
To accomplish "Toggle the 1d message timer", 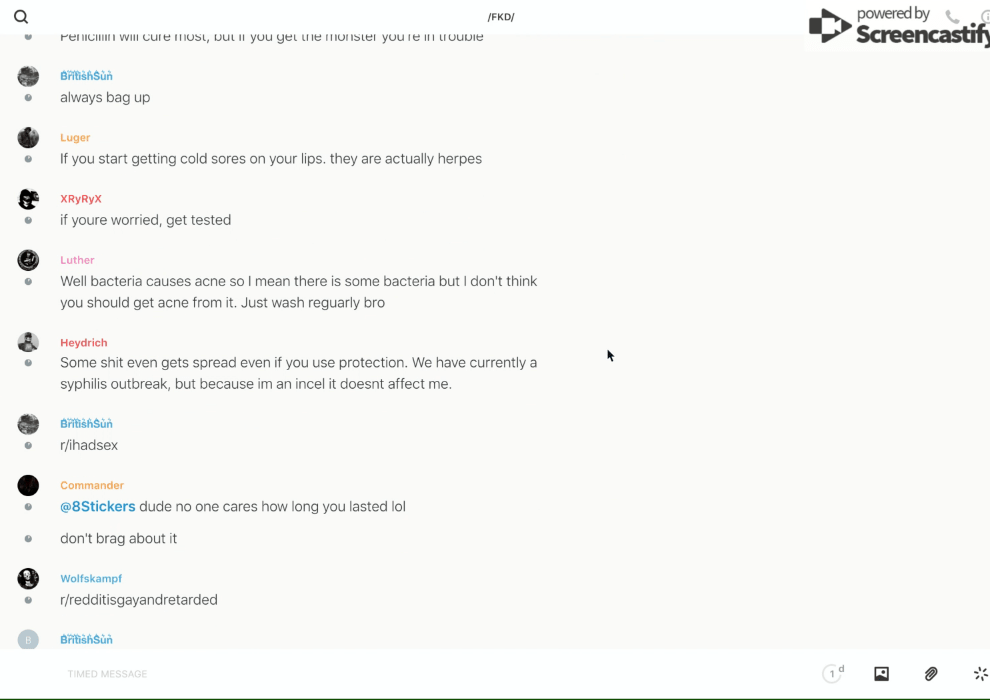I will pos(833,674).
